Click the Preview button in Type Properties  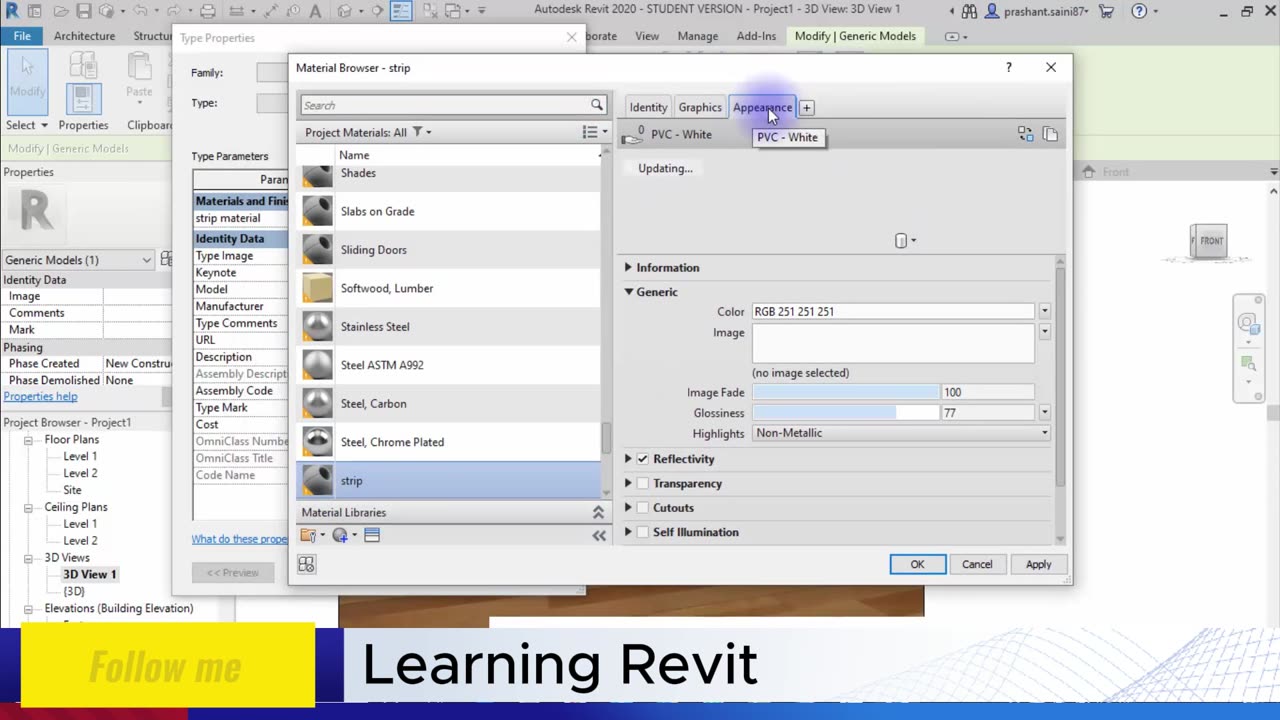tap(233, 573)
